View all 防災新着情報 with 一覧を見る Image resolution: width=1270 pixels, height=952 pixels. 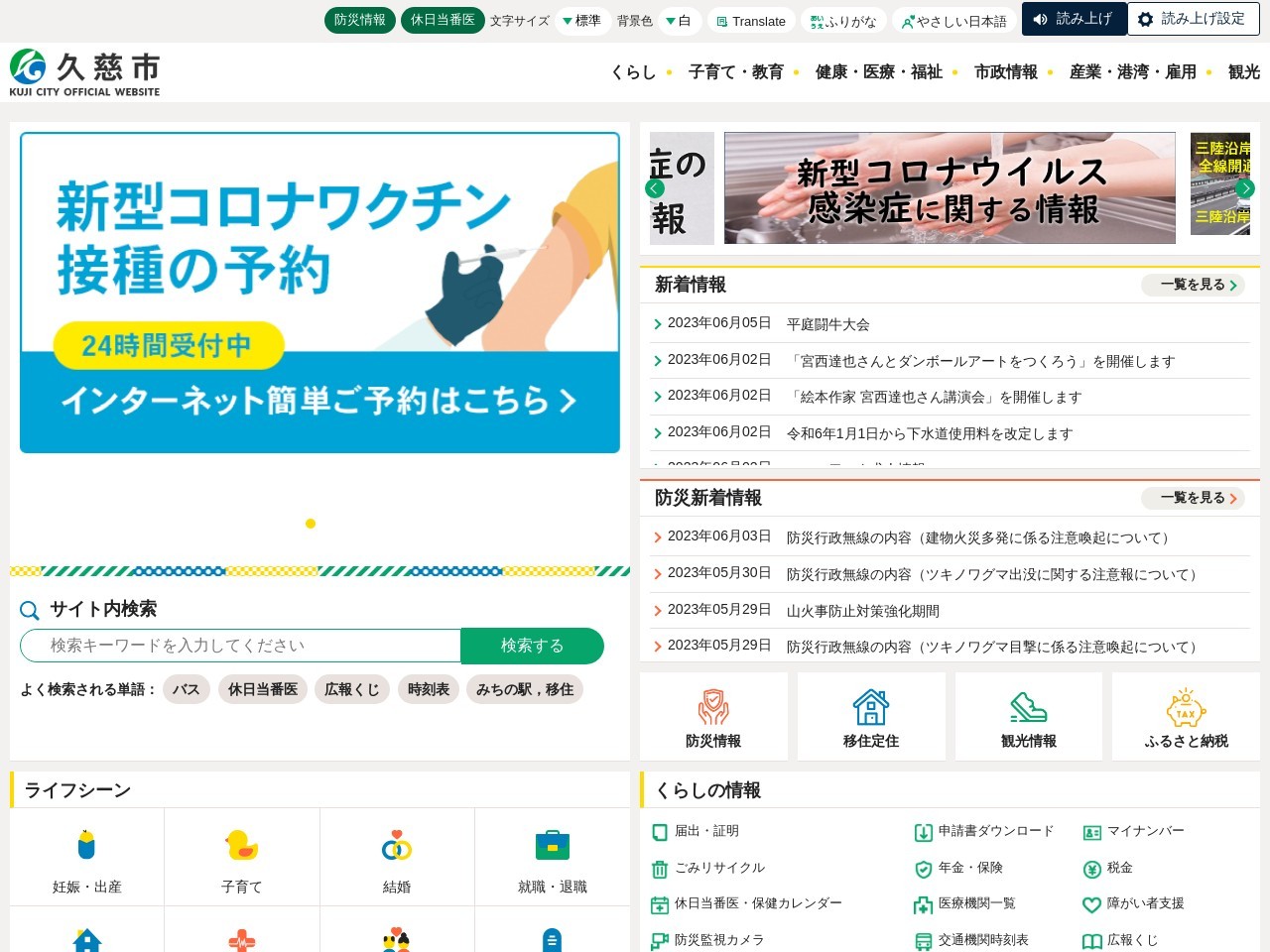coord(1194,499)
